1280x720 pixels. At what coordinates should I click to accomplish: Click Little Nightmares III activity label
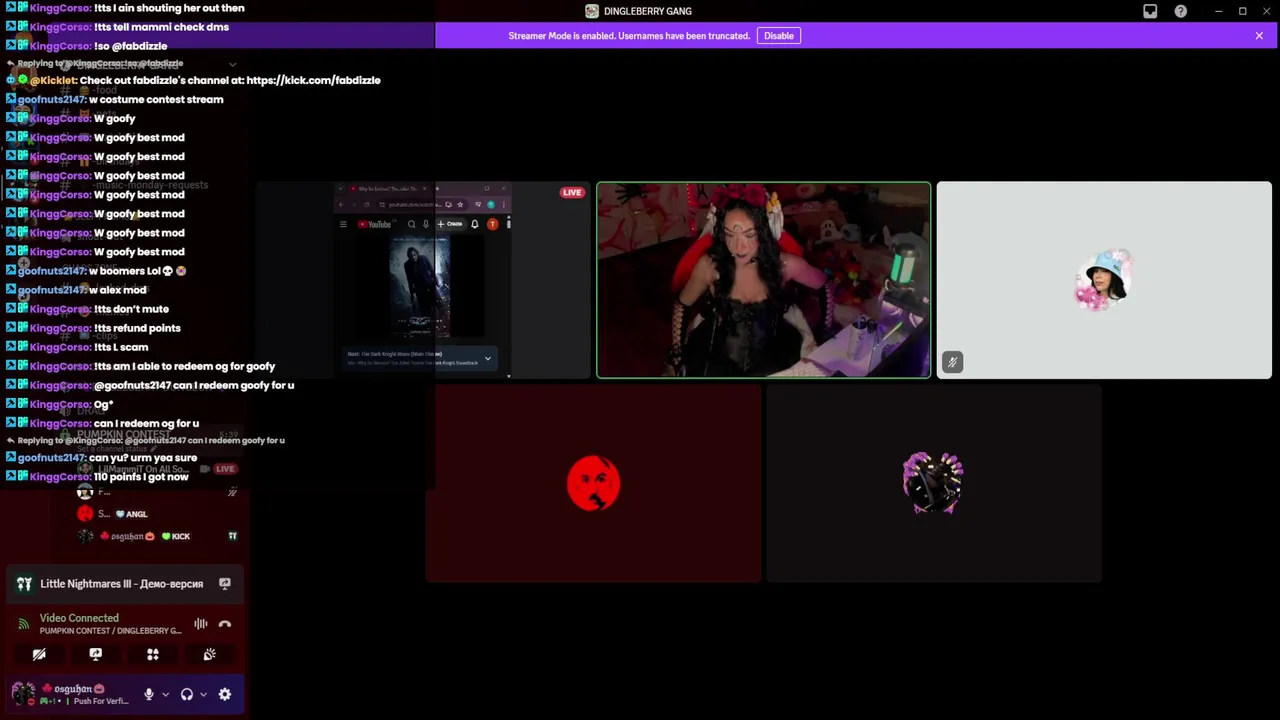point(121,584)
